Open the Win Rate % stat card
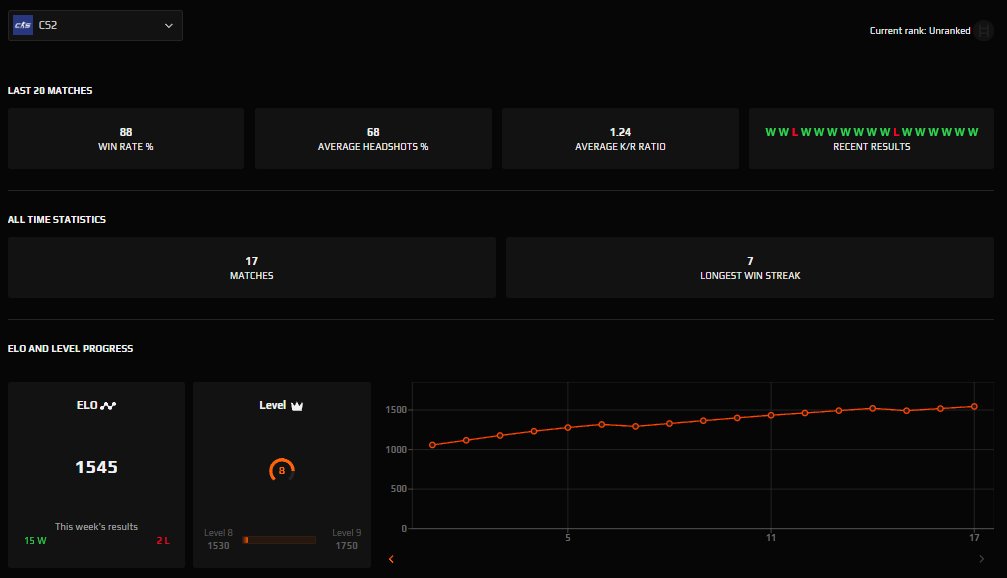The width and height of the screenshot is (1007, 578). 126,139
